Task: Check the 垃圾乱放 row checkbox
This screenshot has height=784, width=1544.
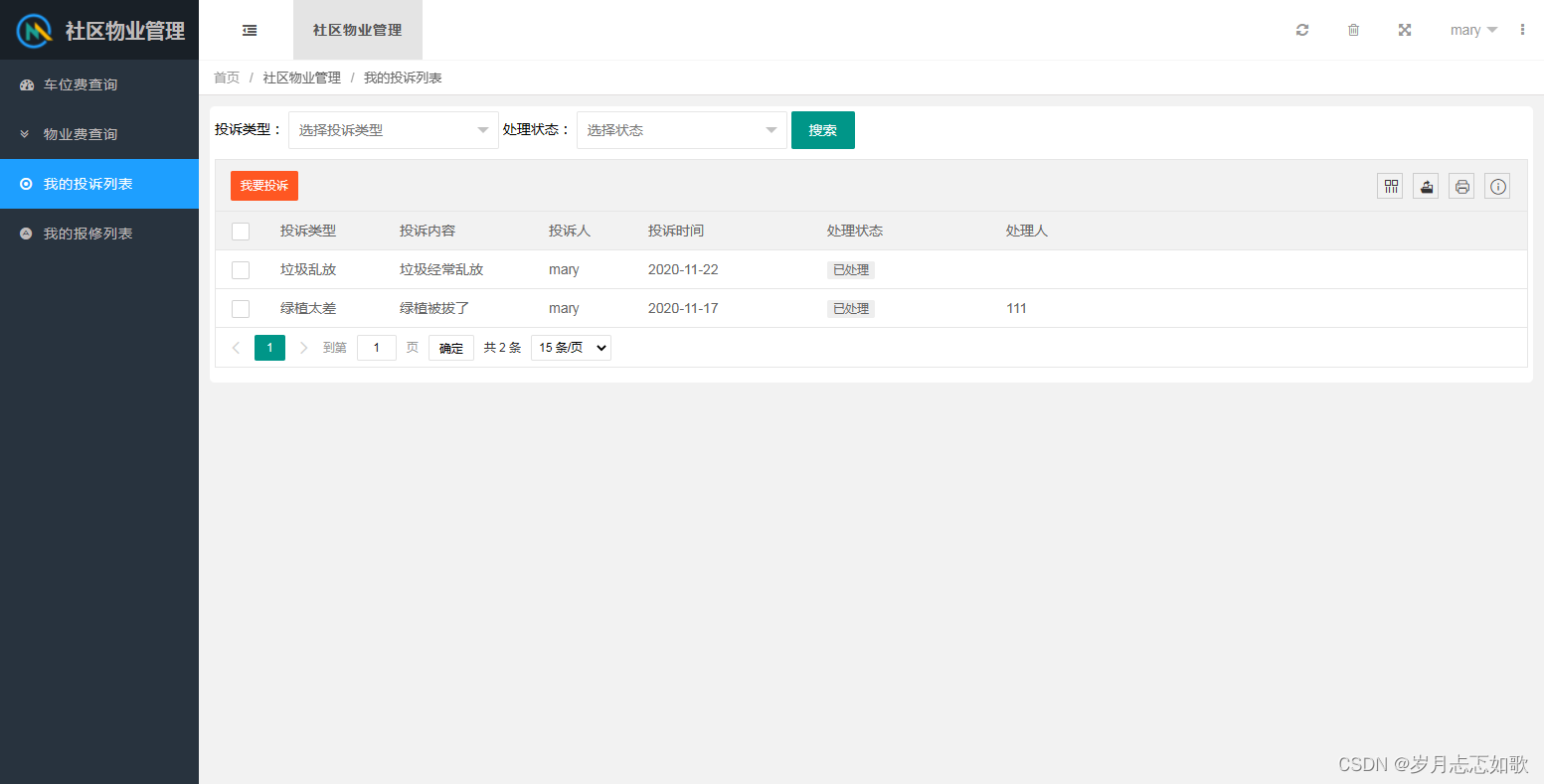Action: click(241, 270)
